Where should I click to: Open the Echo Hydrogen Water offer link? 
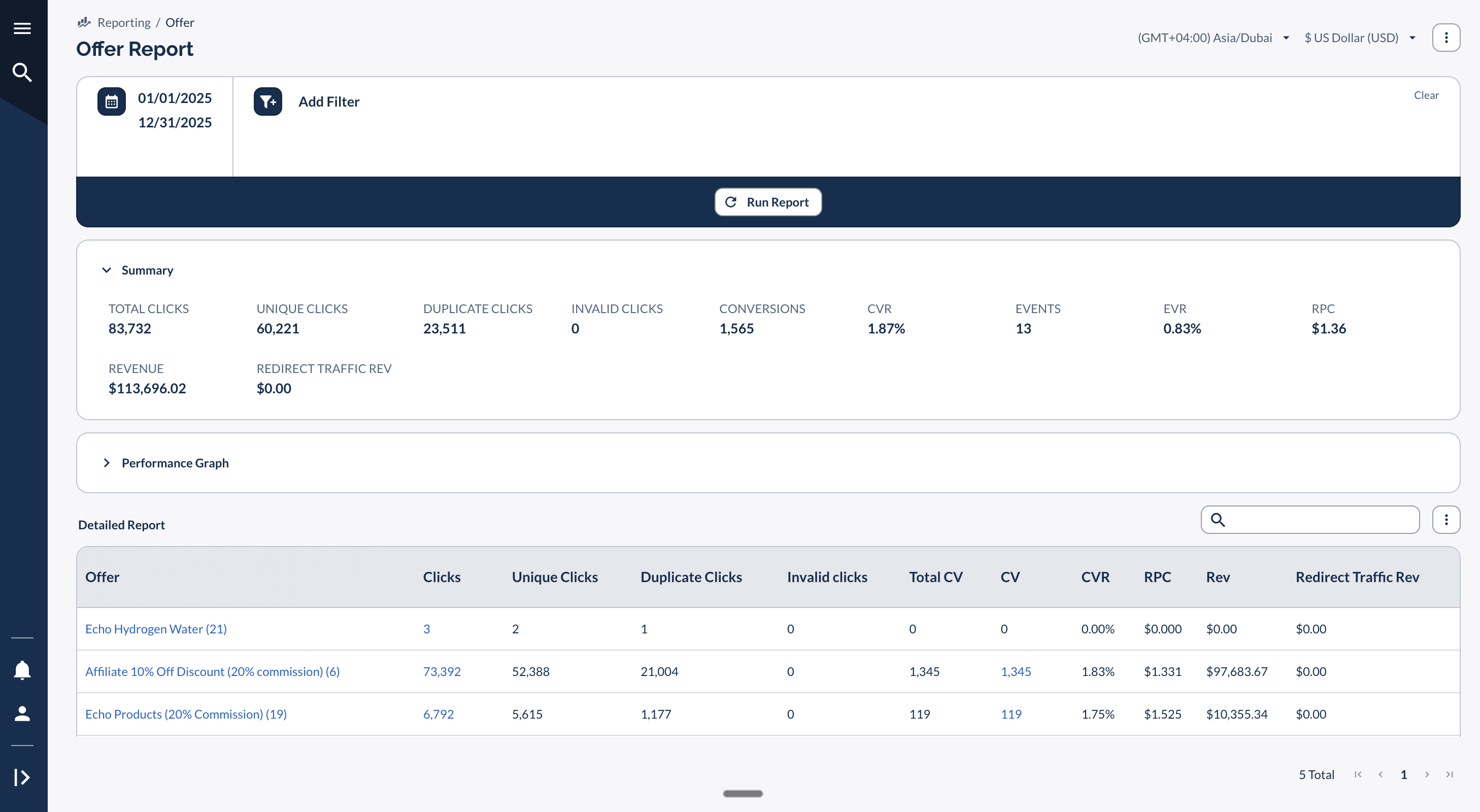[x=156, y=628]
